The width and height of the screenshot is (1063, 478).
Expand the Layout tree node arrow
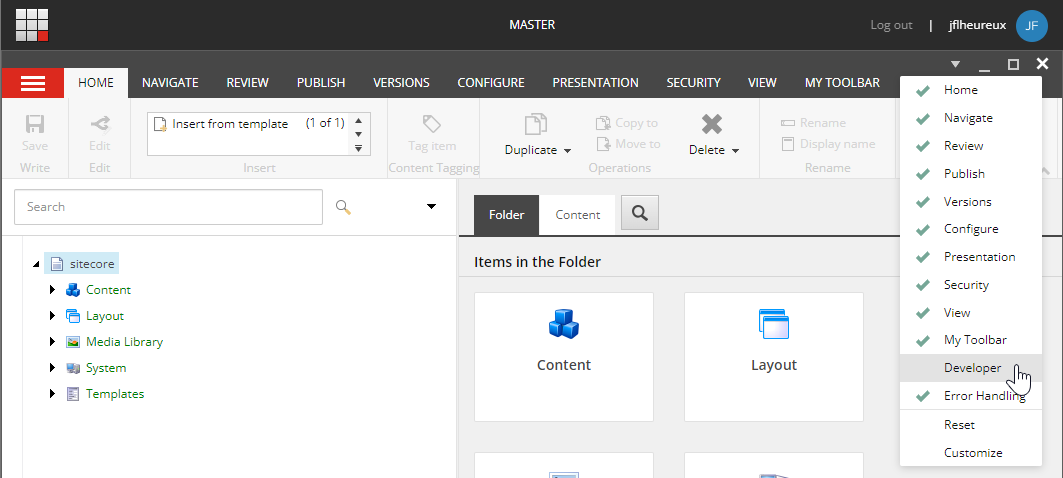click(x=52, y=316)
